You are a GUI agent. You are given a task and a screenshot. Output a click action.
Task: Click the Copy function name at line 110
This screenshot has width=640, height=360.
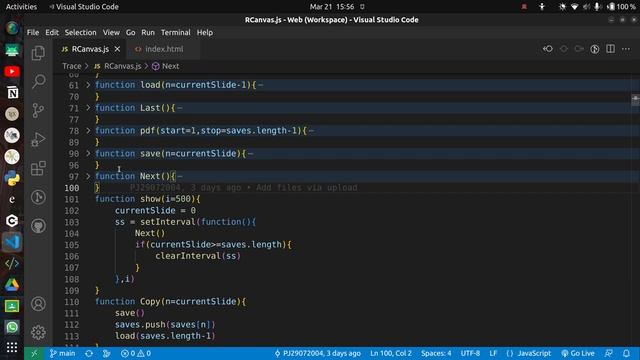tap(150, 302)
